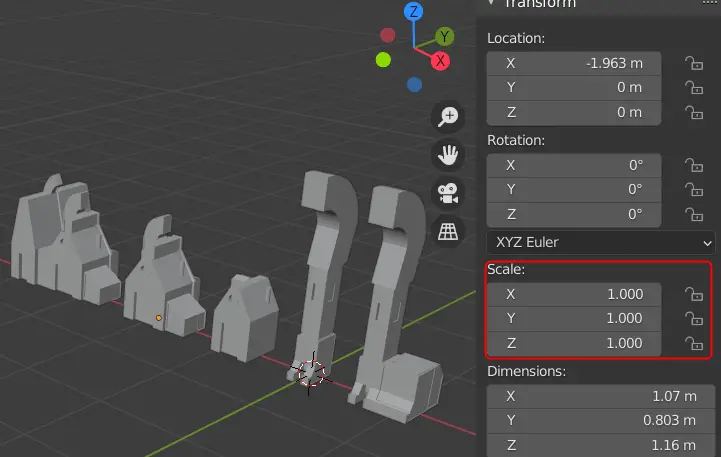Open the XYZ Euler rotation mode dropdown
Image resolution: width=721 pixels, height=457 pixels.
click(601, 242)
